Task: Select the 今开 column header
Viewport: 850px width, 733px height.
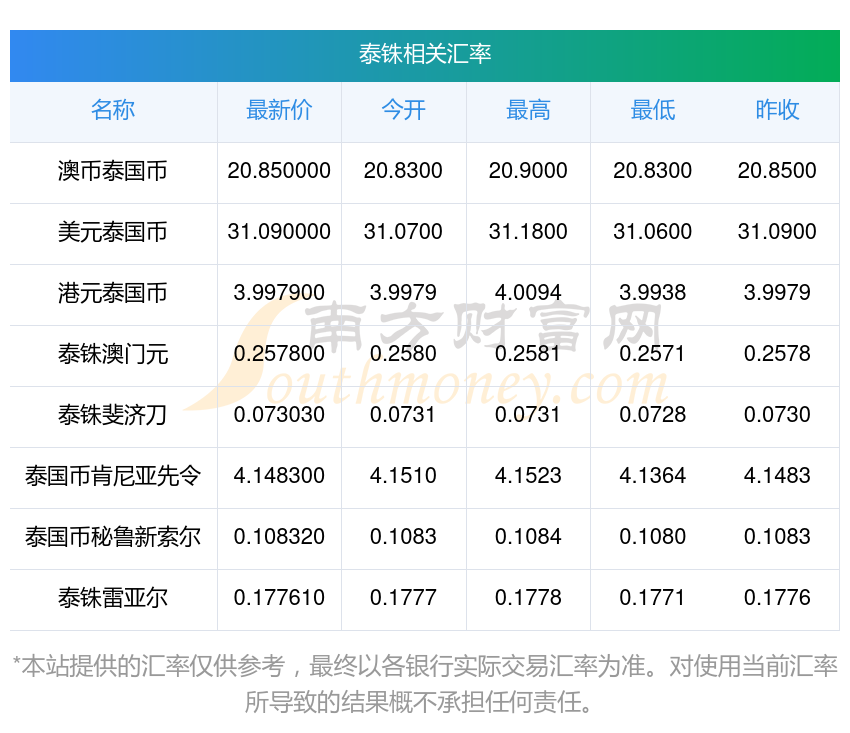Action: [403, 111]
